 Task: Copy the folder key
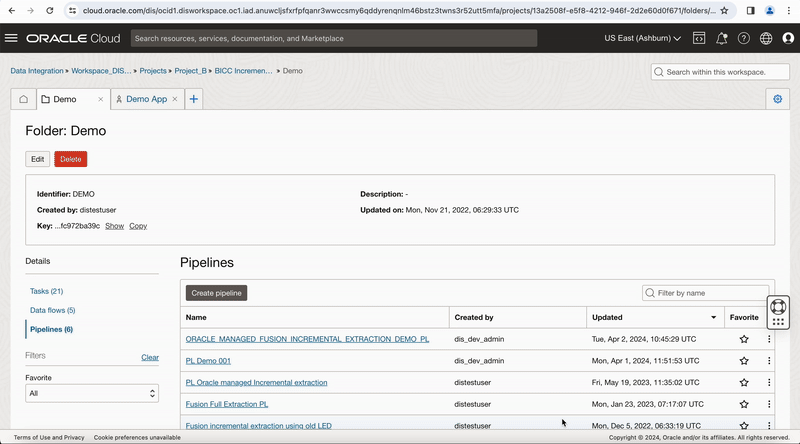(138, 226)
